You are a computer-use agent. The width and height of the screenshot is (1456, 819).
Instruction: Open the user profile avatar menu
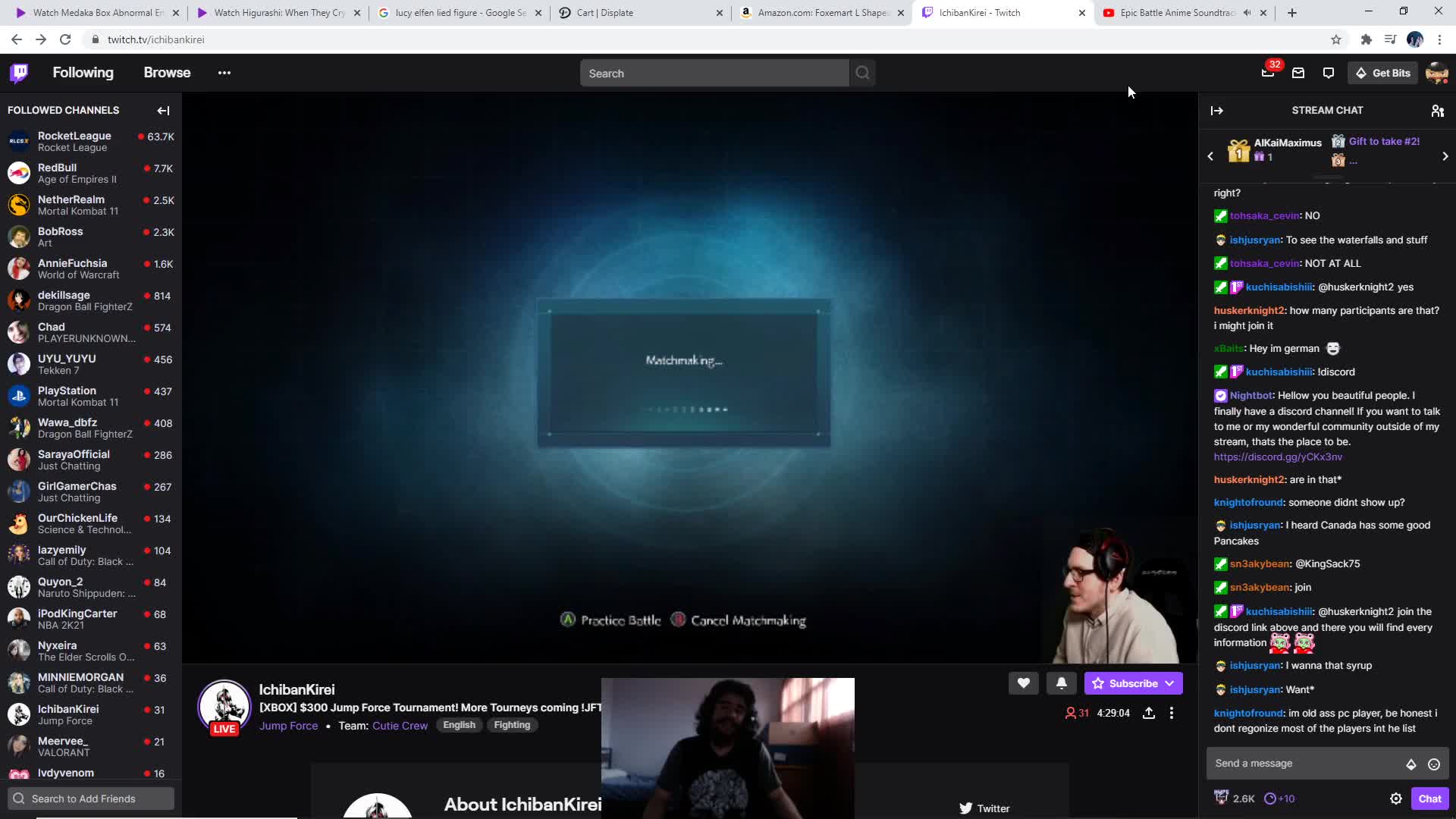(1437, 73)
